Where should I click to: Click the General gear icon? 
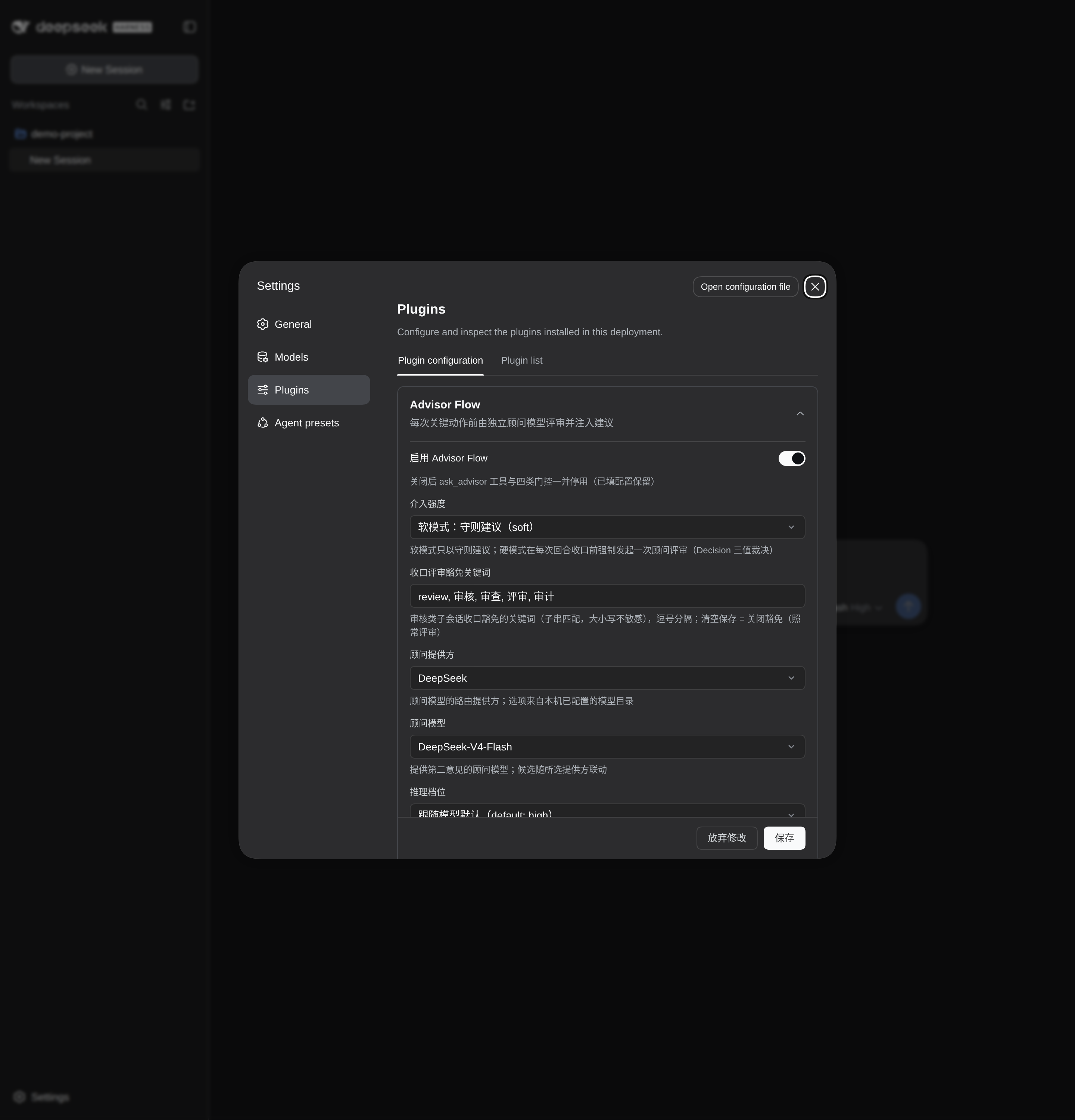pos(263,324)
